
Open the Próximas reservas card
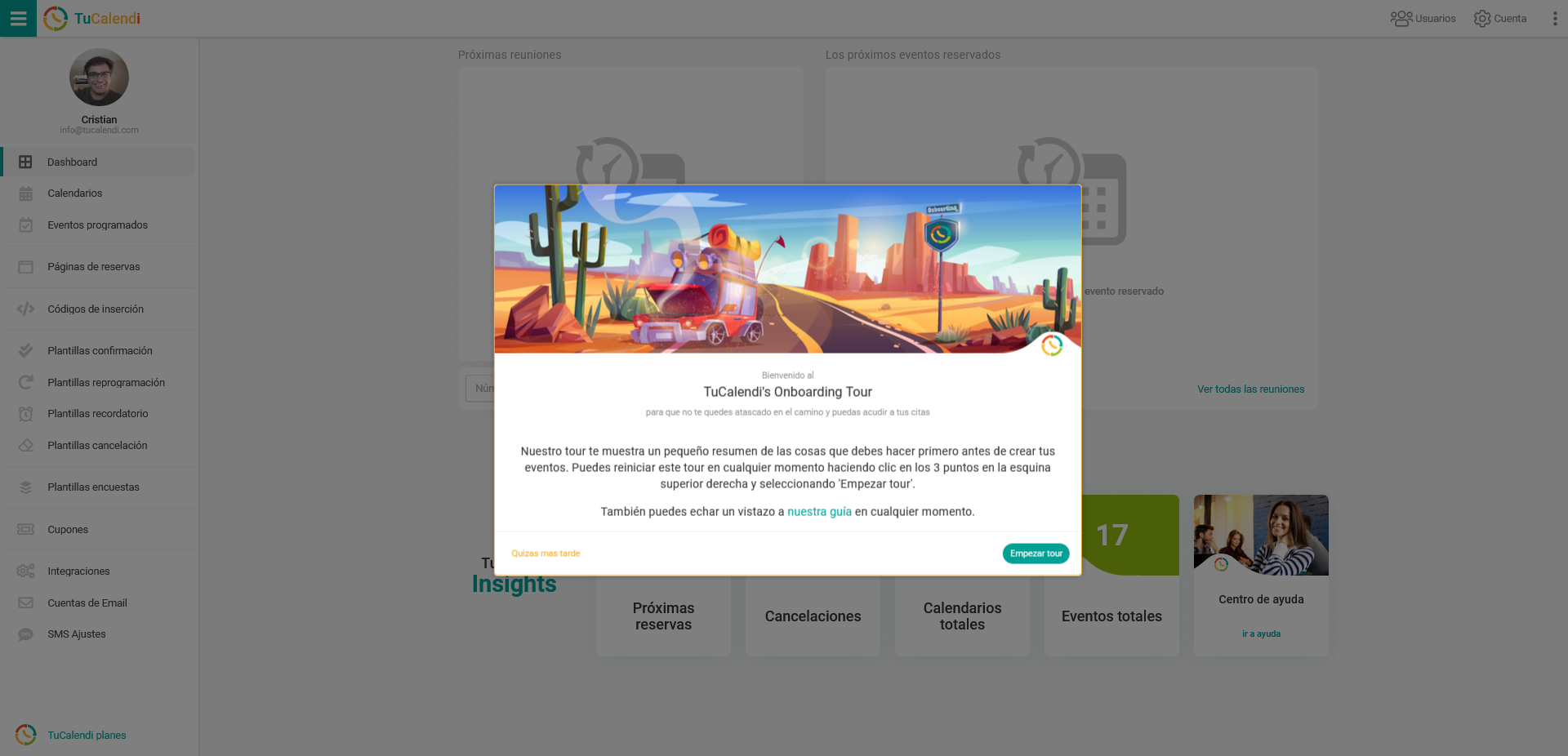tap(663, 616)
